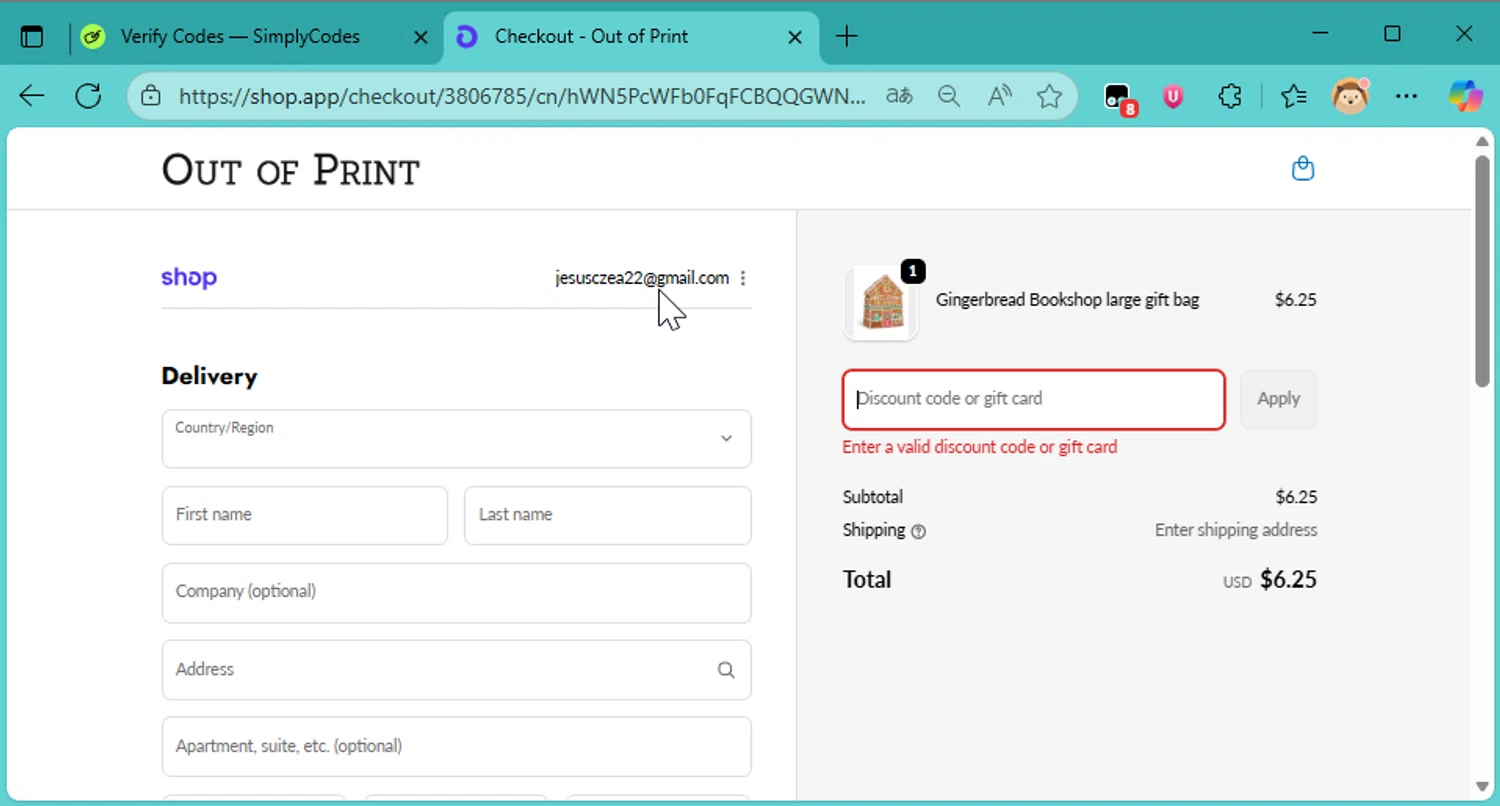Click the Delivery heading

coord(209,376)
